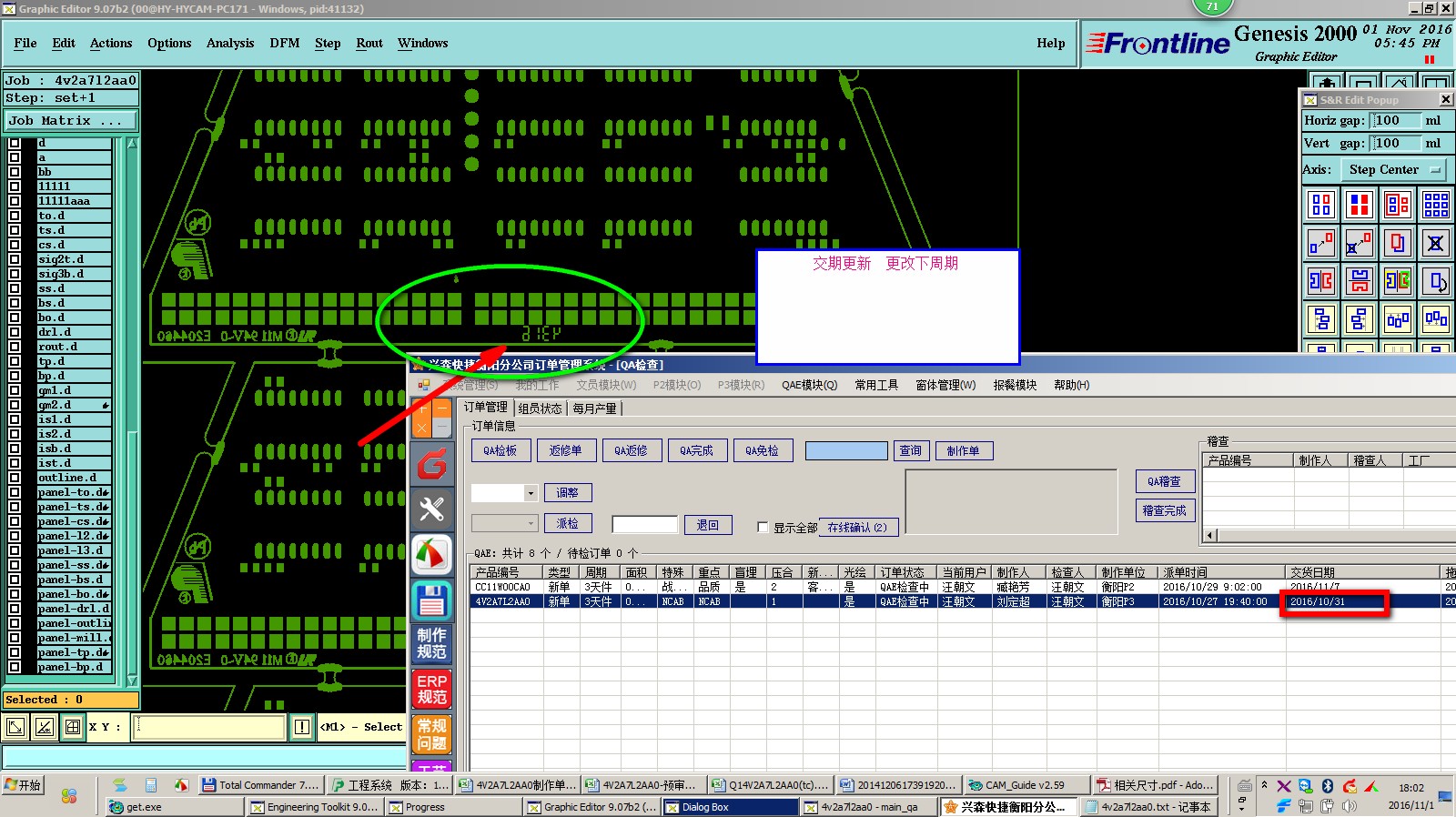Click the blue search field left of 查询
Image resolution: width=1456 pixels, height=817 pixels.
tap(846, 450)
